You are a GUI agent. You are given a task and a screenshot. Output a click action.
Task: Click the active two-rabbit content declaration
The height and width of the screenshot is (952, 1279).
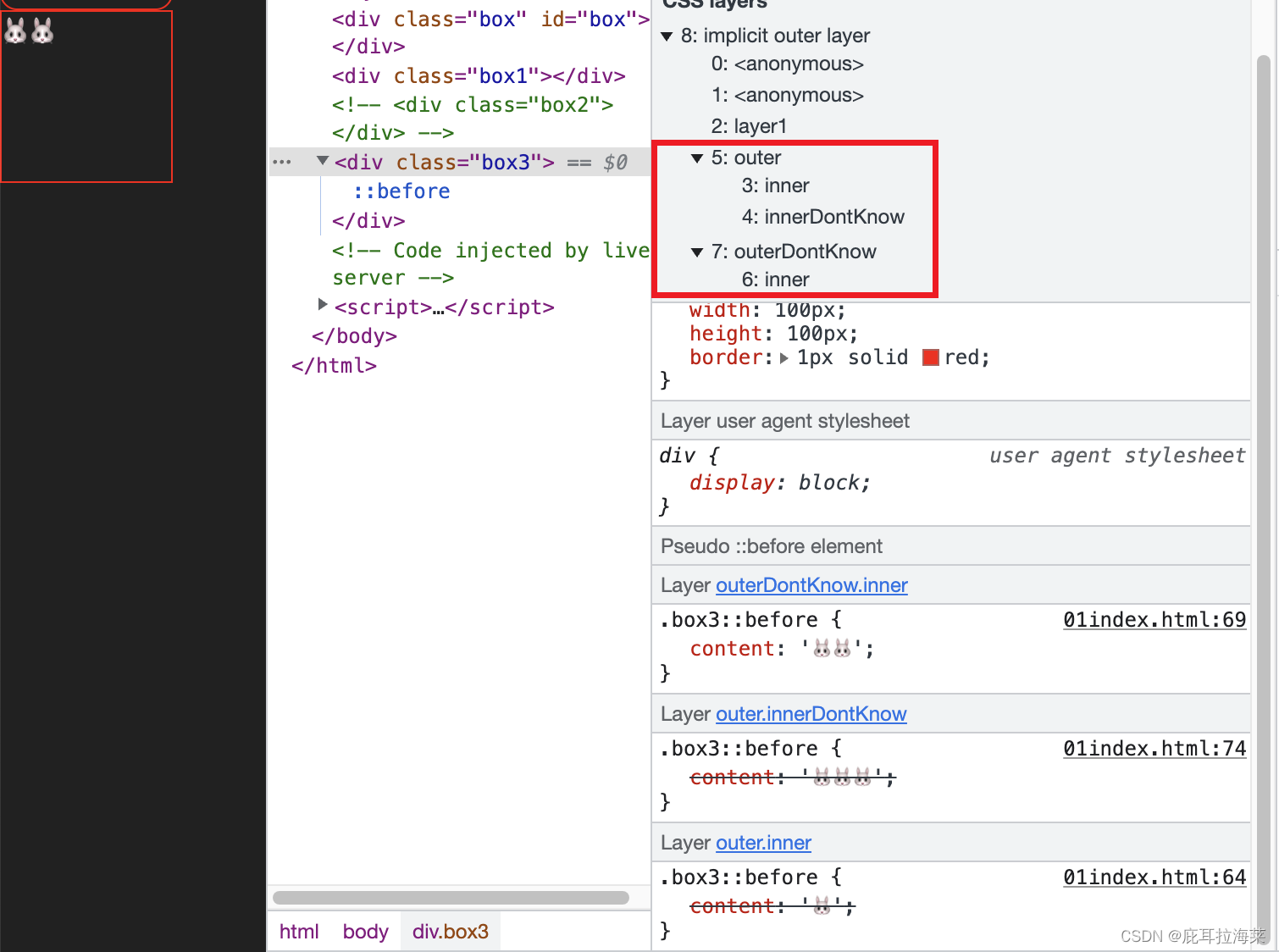(782, 649)
